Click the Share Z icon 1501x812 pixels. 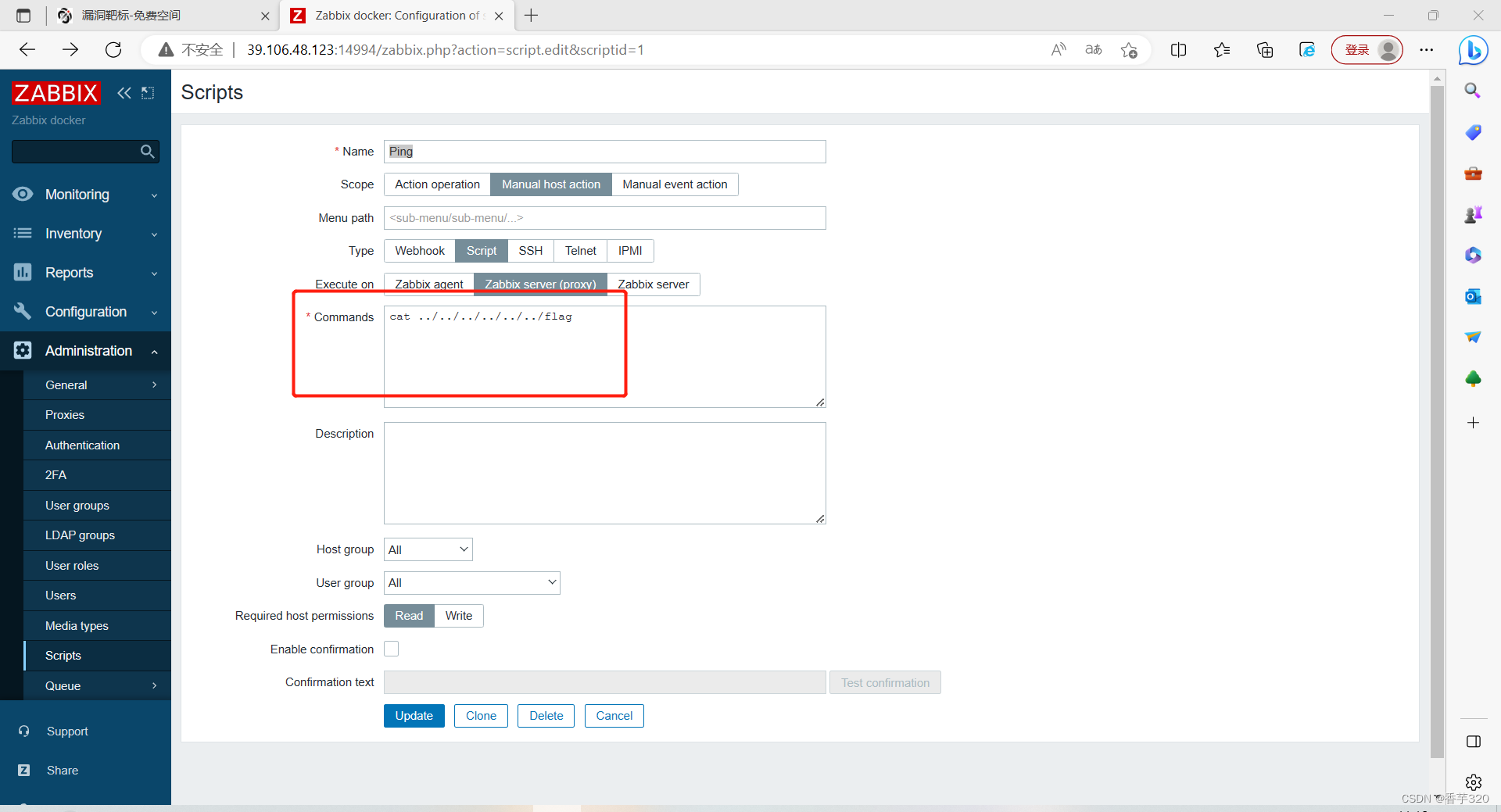tap(24, 771)
